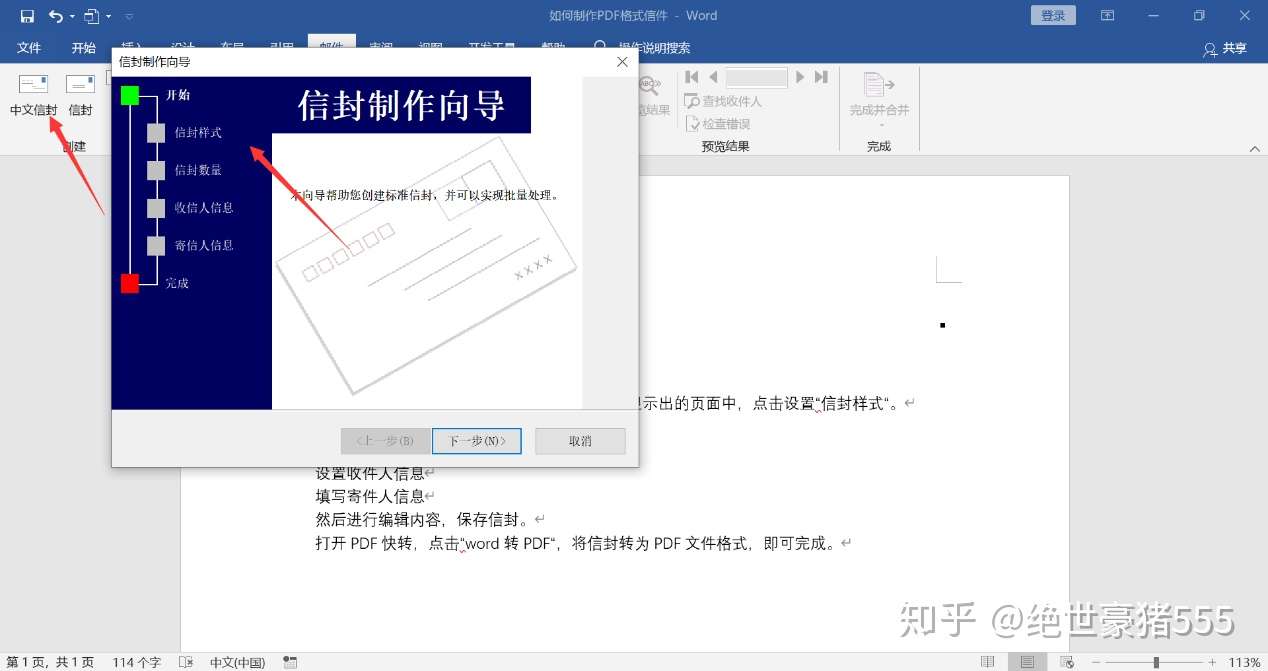Open 完成并合并 finish and merge dropdown
Viewport: 1268px width, 671px height.
point(879,99)
